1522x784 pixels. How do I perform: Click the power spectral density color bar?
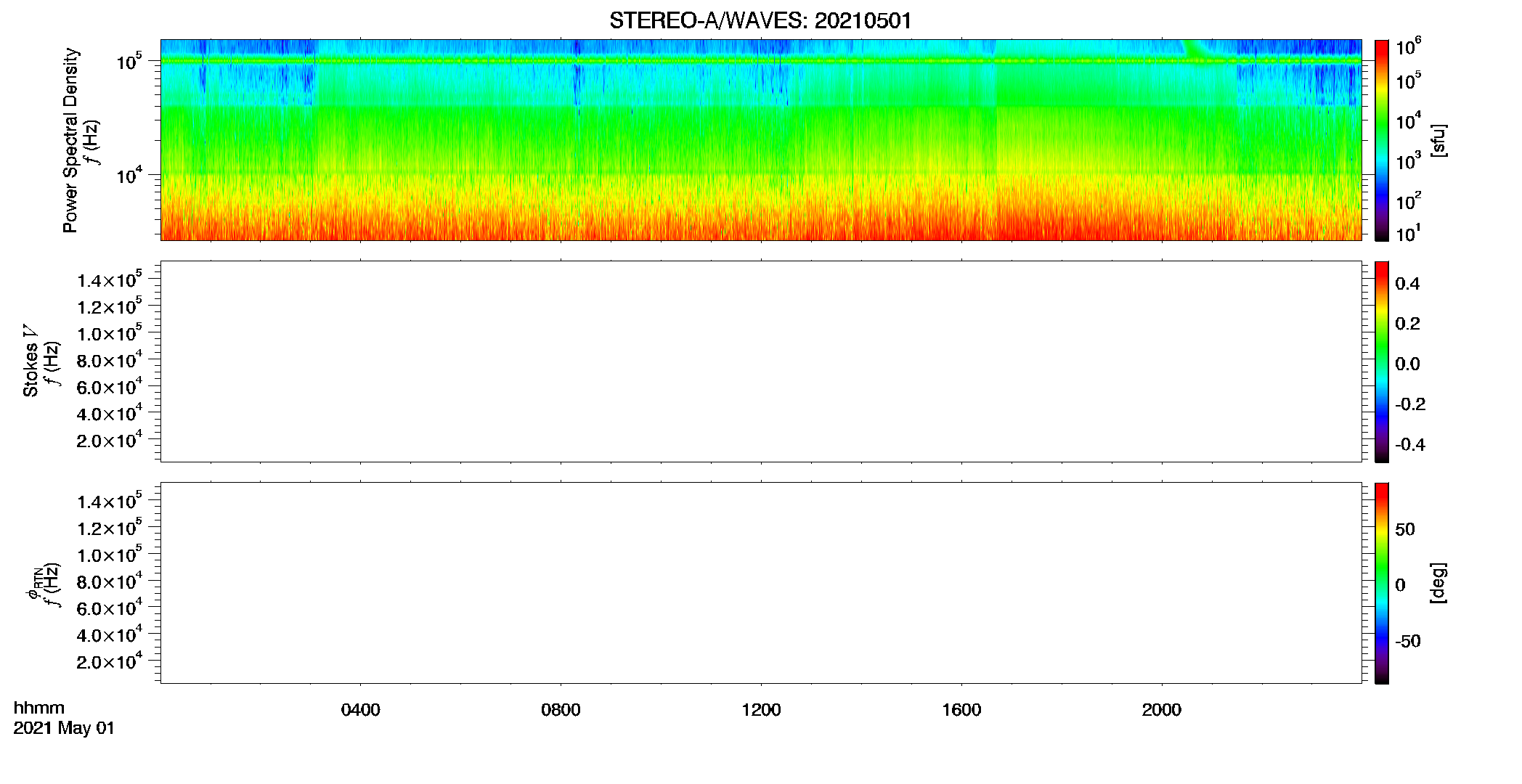1382,140
